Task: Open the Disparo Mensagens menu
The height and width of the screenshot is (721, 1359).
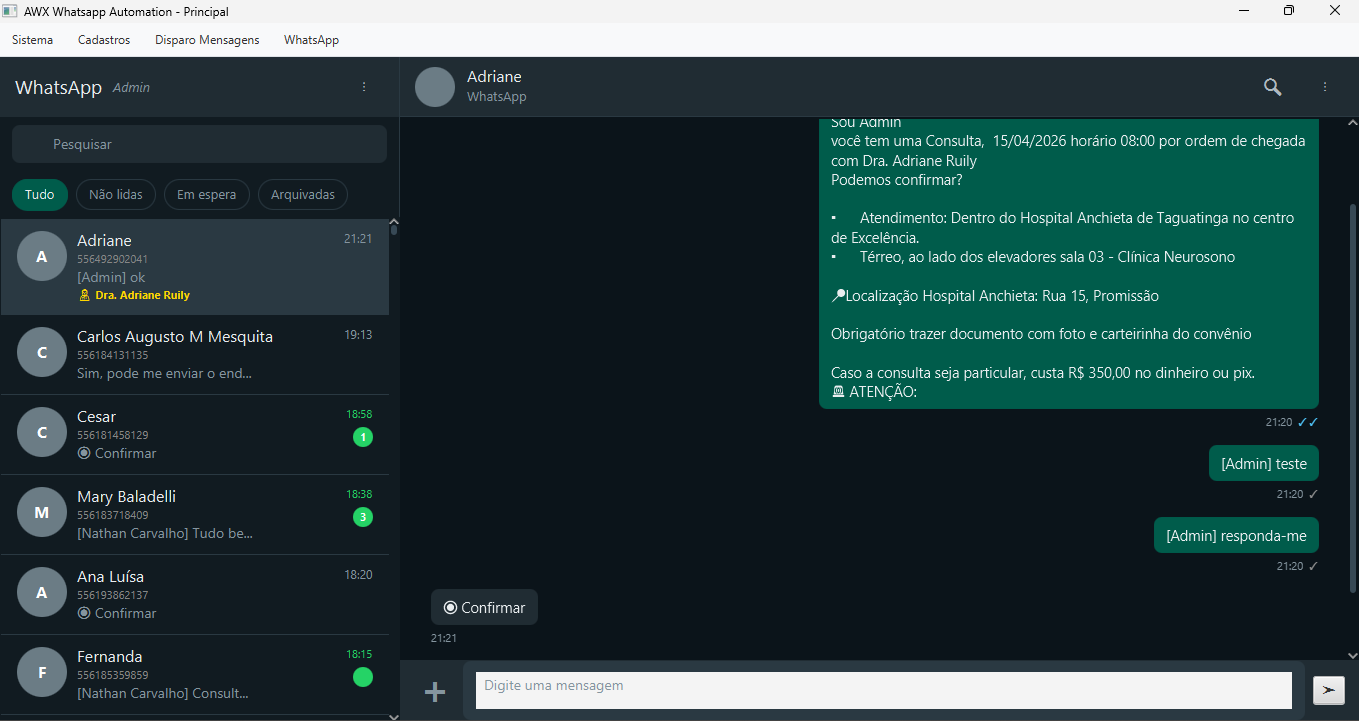Action: pyautogui.click(x=206, y=40)
